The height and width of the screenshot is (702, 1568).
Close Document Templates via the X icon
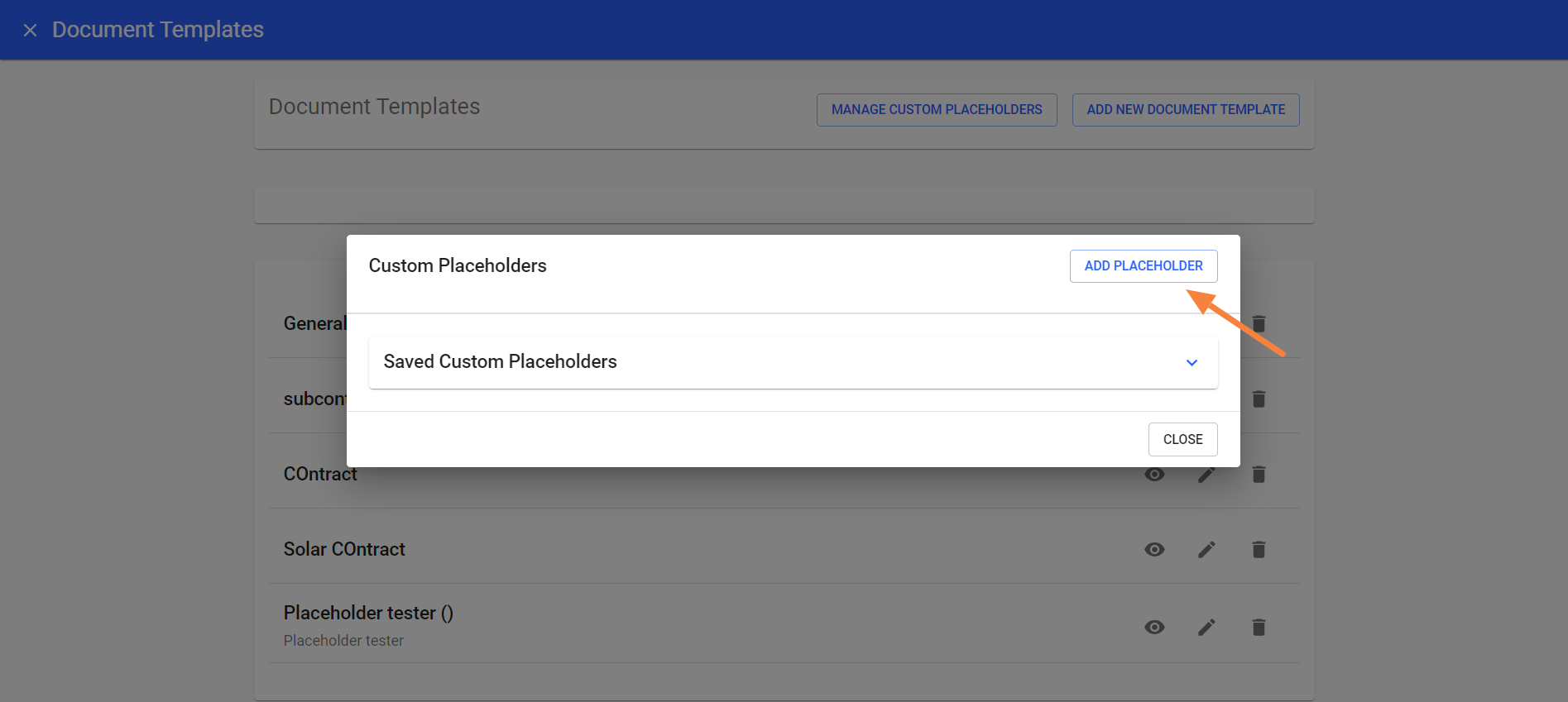(x=30, y=30)
